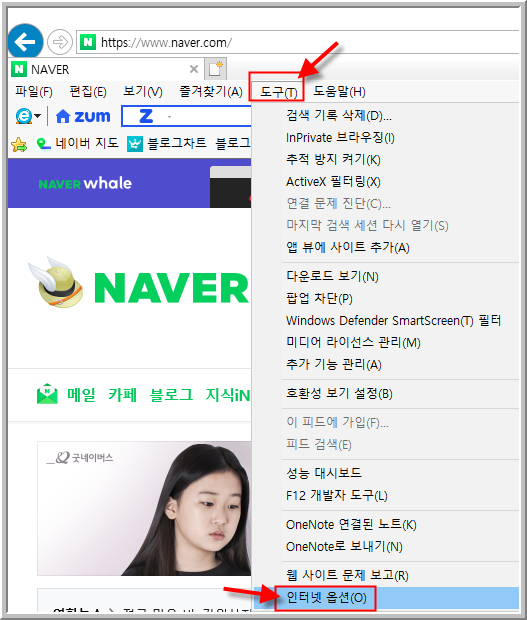Open the 블로그차트 favorites bookmark
This screenshot has height=620, width=527.
pos(166,144)
